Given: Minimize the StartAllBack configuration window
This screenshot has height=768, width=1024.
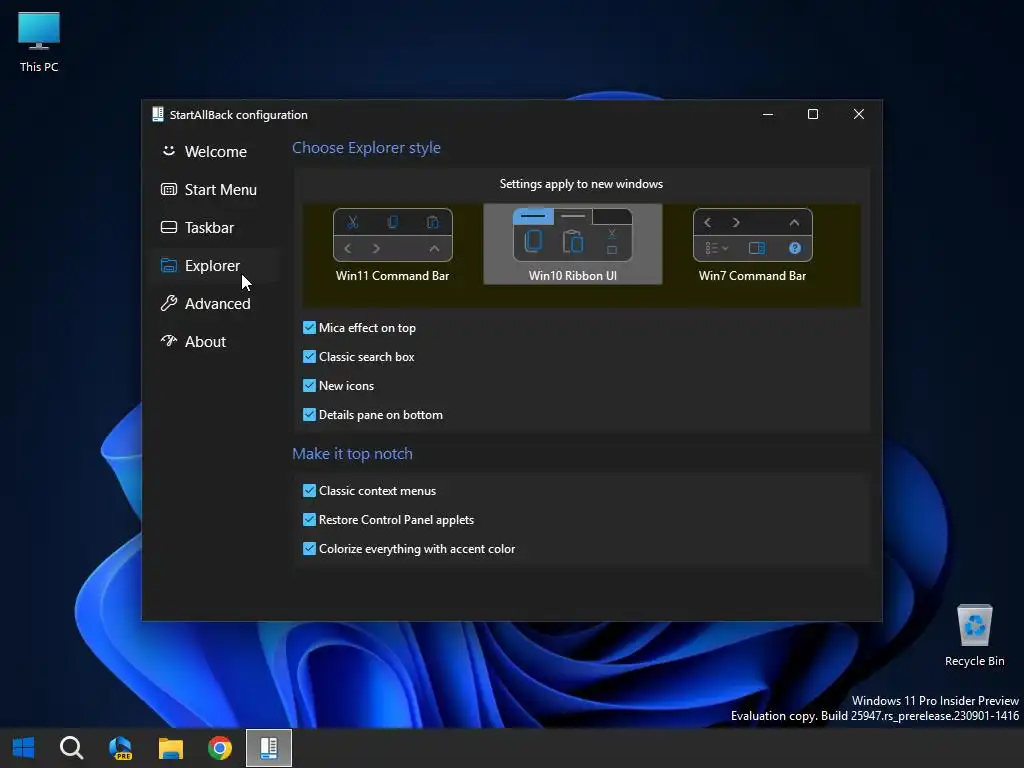Looking at the screenshot, I should (768, 114).
